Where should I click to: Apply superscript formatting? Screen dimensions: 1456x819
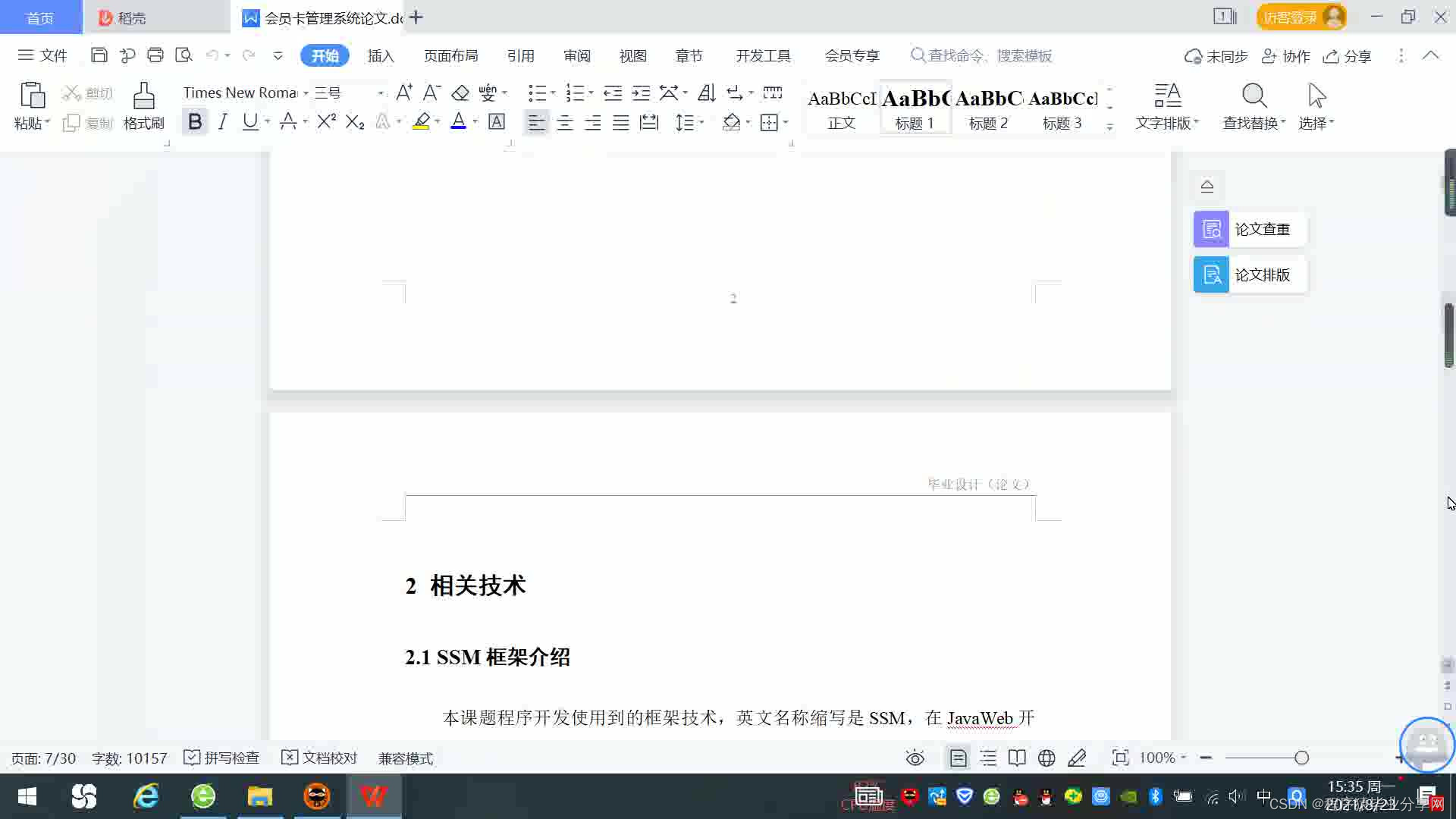326,122
